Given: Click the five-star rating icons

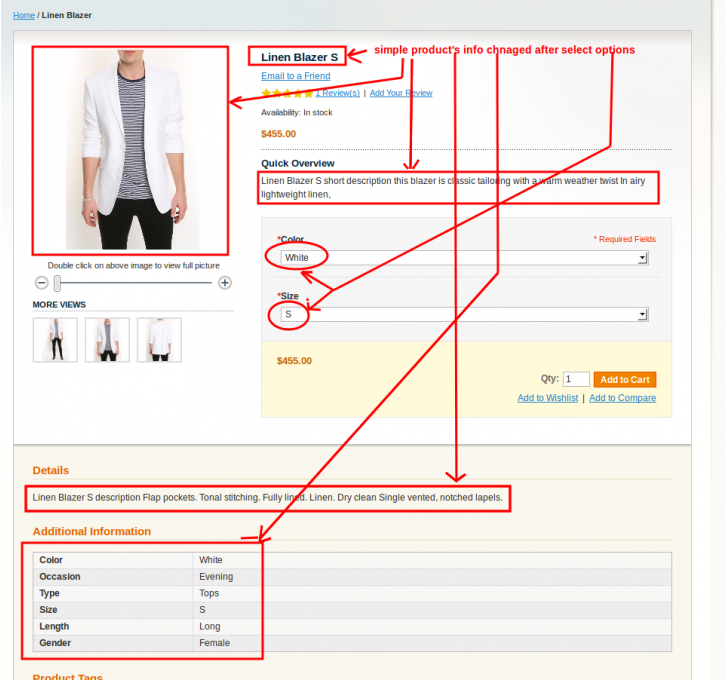Looking at the screenshot, I should coord(287,93).
